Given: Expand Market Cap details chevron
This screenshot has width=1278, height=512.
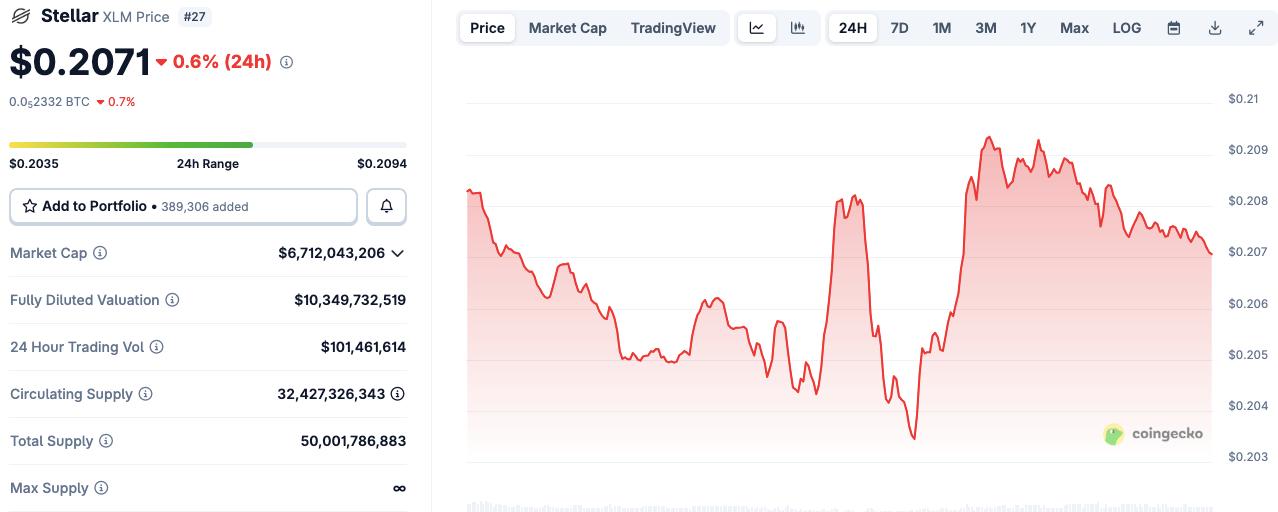Looking at the screenshot, I should tap(398, 253).
